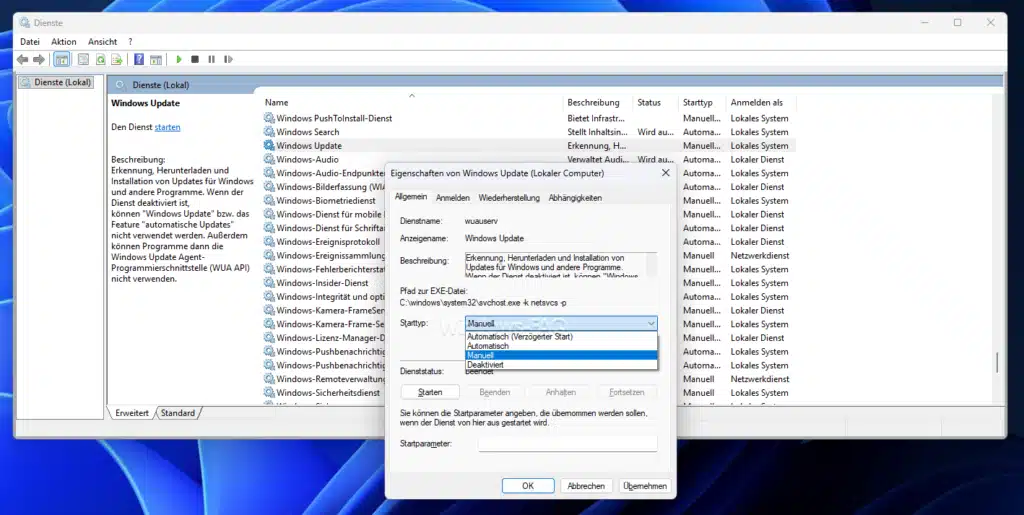Switch to the Standard view tab
The height and width of the screenshot is (515, 1024).
pyautogui.click(x=178, y=413)
